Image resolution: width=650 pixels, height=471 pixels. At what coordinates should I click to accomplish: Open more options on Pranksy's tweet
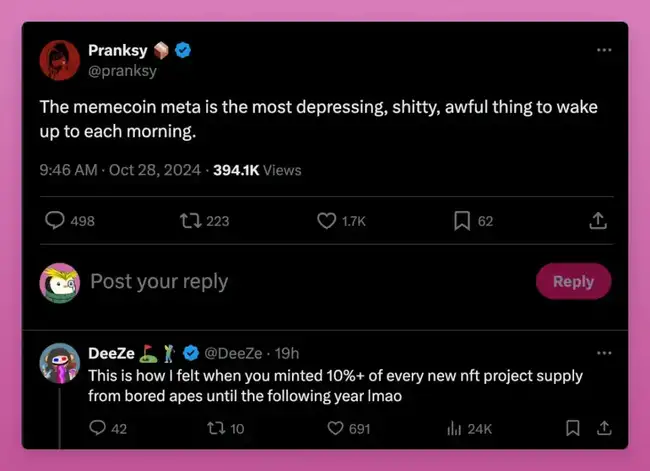tap(604, 50)
